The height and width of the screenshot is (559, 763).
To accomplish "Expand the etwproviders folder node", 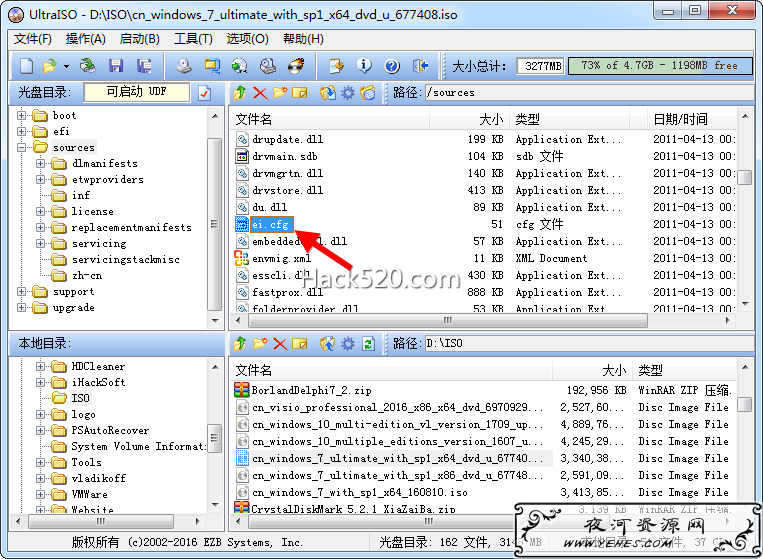I will (x=40, y=180).
